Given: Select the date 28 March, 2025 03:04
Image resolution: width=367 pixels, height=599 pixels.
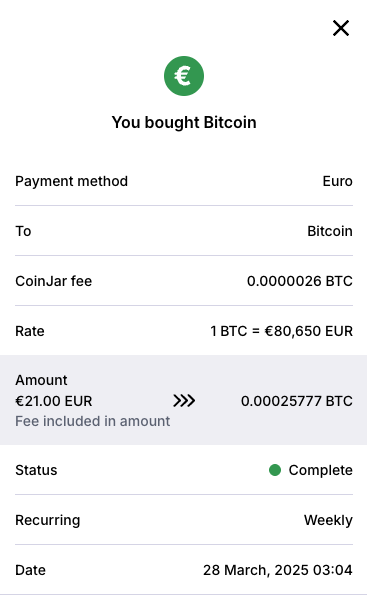Looking at the screenshot, I should click(277, 570).
